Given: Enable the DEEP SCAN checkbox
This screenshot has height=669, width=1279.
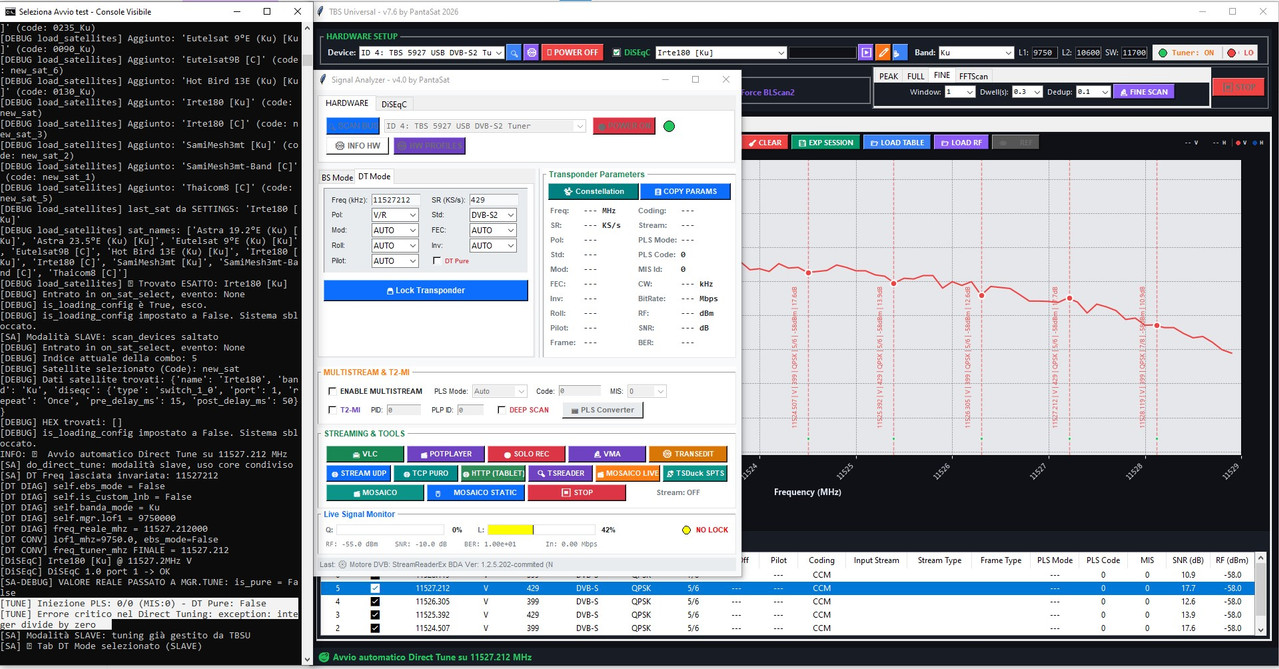Looking at the screenshot, I should click(x=502, y=409).
